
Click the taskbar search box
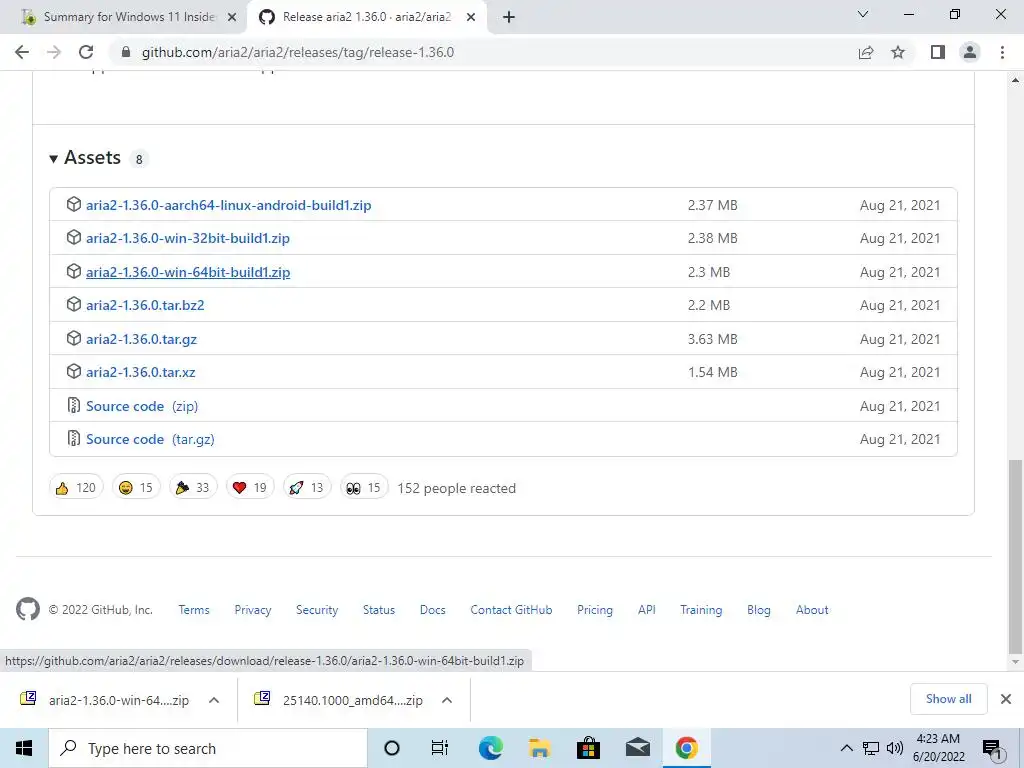point(208,748)
